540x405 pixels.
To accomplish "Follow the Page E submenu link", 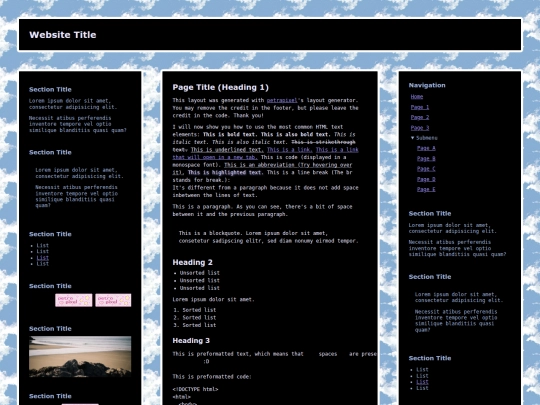I will 426,189.
